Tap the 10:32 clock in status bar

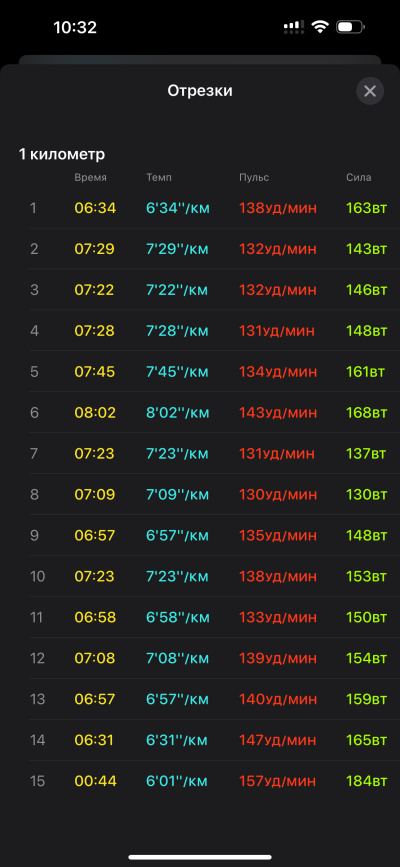[75, 28]
